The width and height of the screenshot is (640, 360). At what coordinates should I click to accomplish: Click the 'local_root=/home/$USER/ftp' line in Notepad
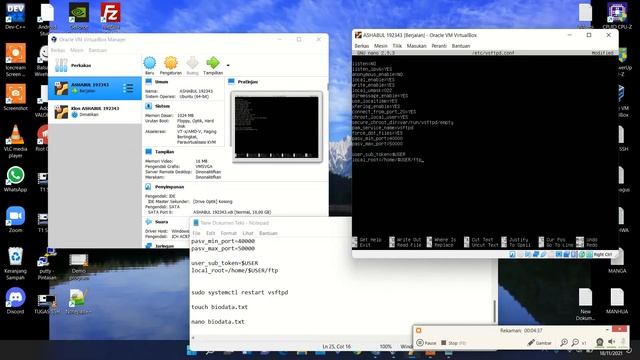(x=235, y=270)
